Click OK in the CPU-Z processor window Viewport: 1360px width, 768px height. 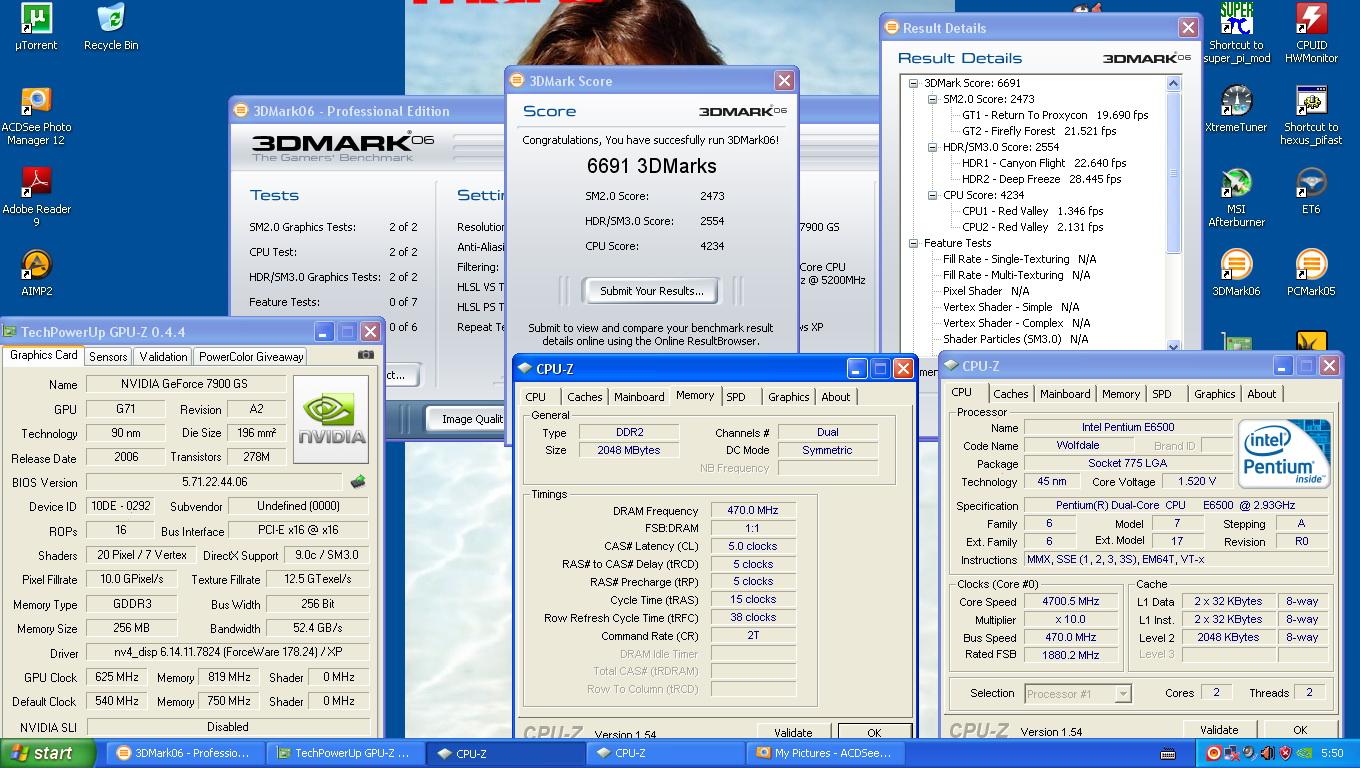pyautogui.click(x=1300, y=730)
